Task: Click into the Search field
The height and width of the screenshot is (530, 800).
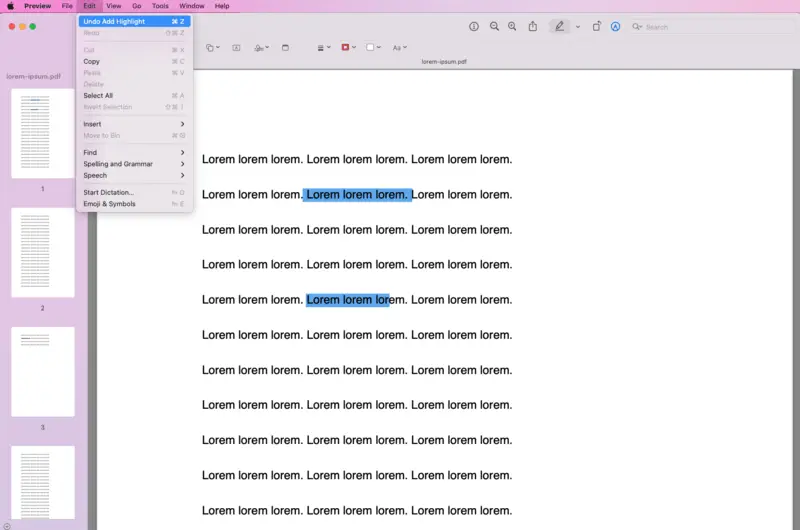Action: pyautogui.click(x=714, y=27)
